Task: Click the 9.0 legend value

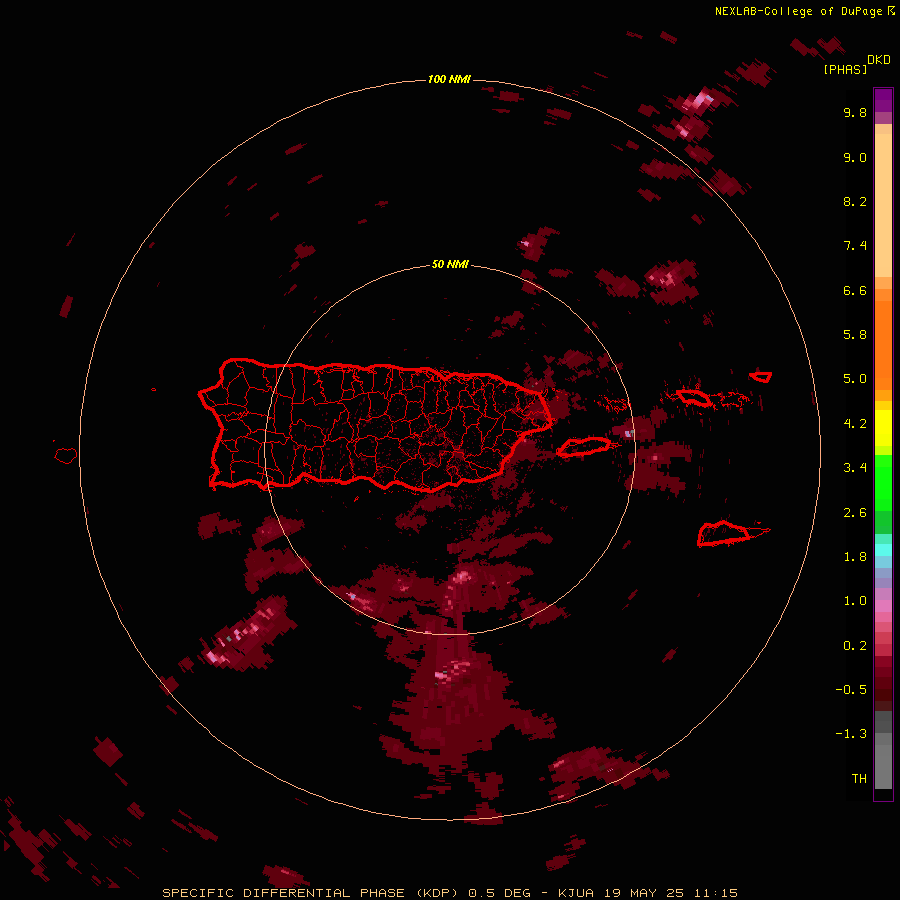Action: point(855,157)
